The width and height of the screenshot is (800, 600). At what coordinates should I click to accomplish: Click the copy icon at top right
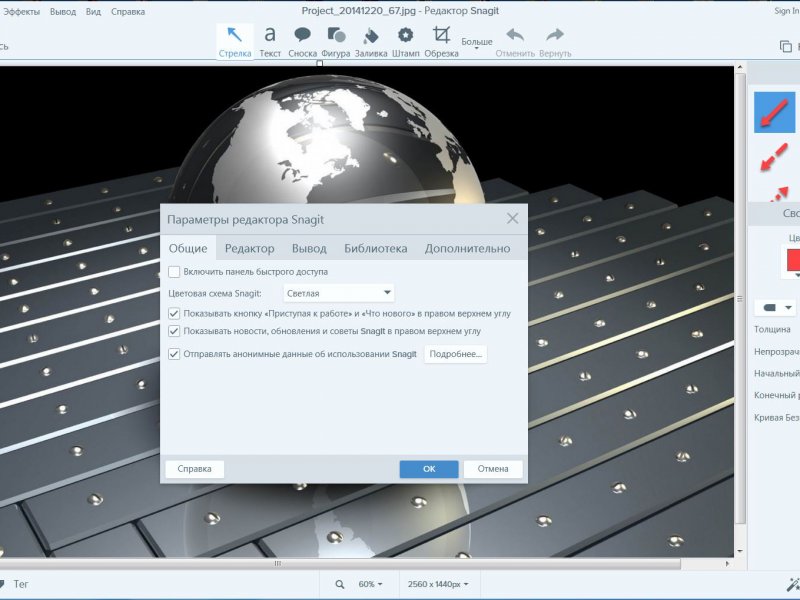point(786,46)
